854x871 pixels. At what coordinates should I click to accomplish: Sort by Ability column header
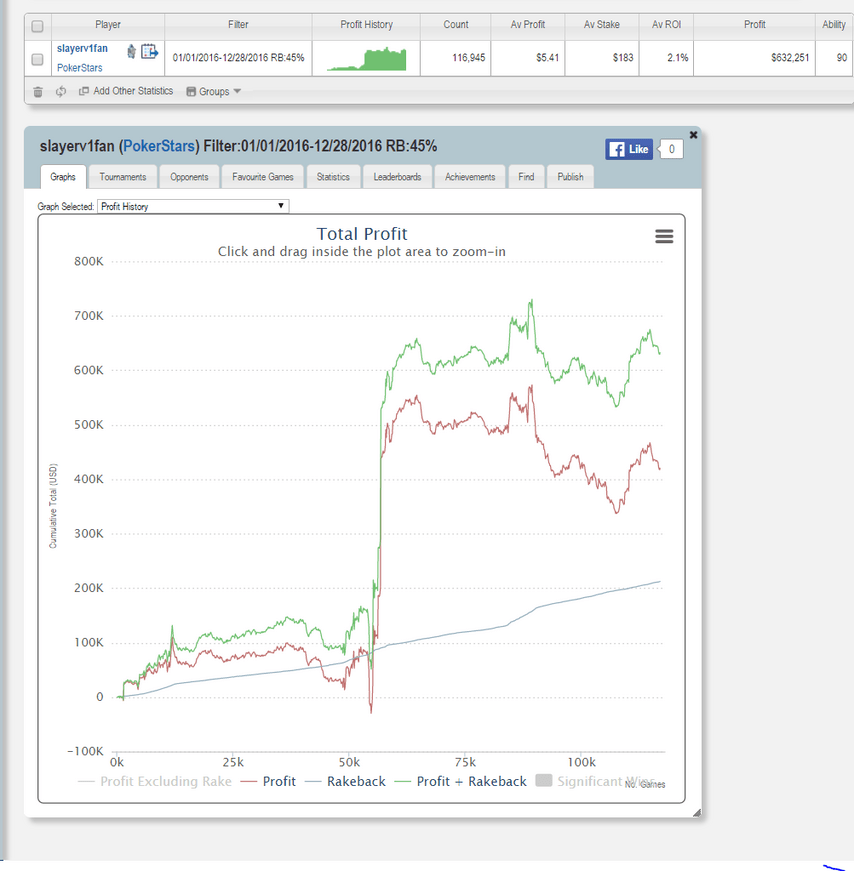[x=834, y=25]
